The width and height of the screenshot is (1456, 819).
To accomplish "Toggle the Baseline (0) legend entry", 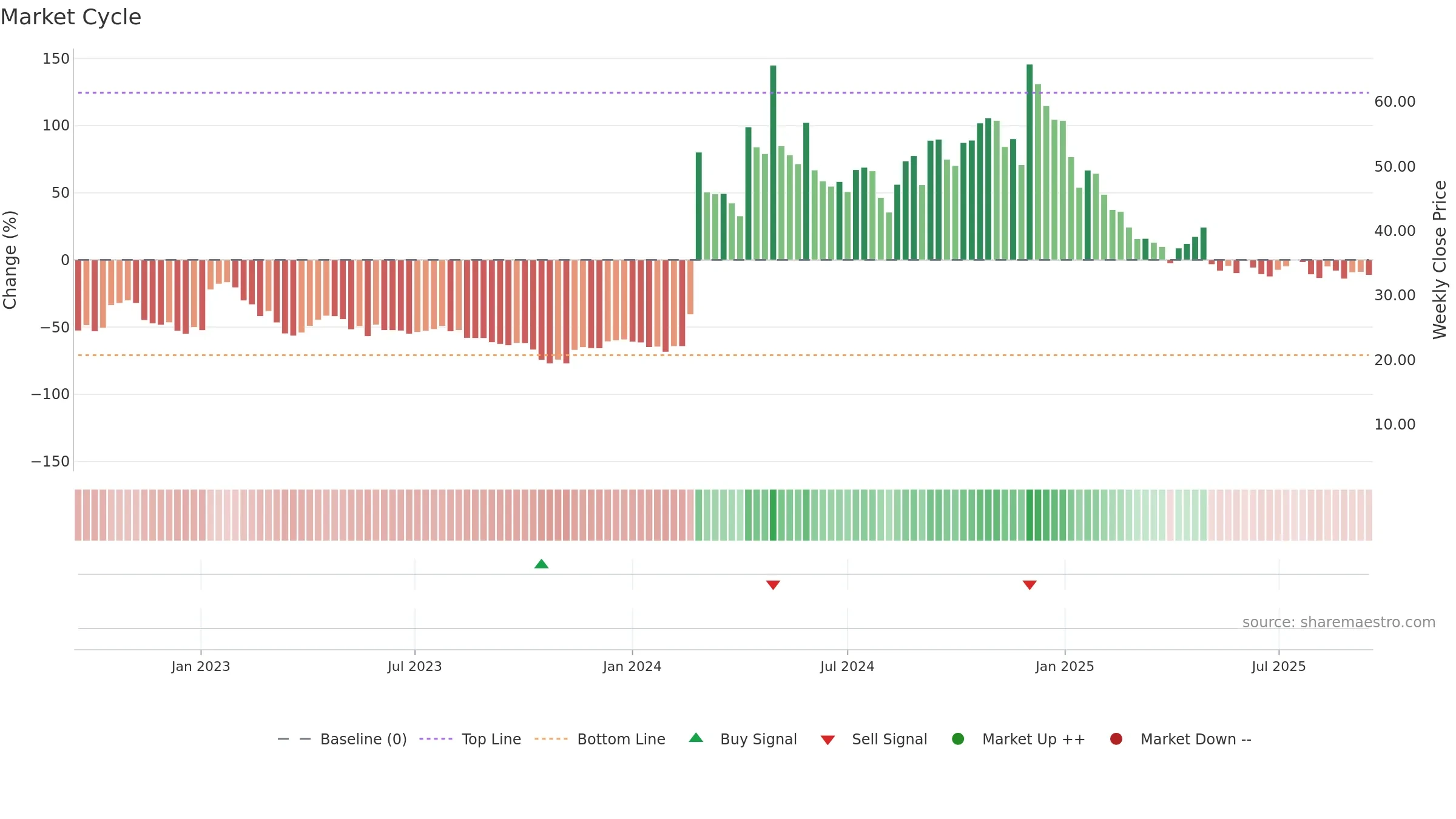I will pyautogui.click(x=342, y=739).
